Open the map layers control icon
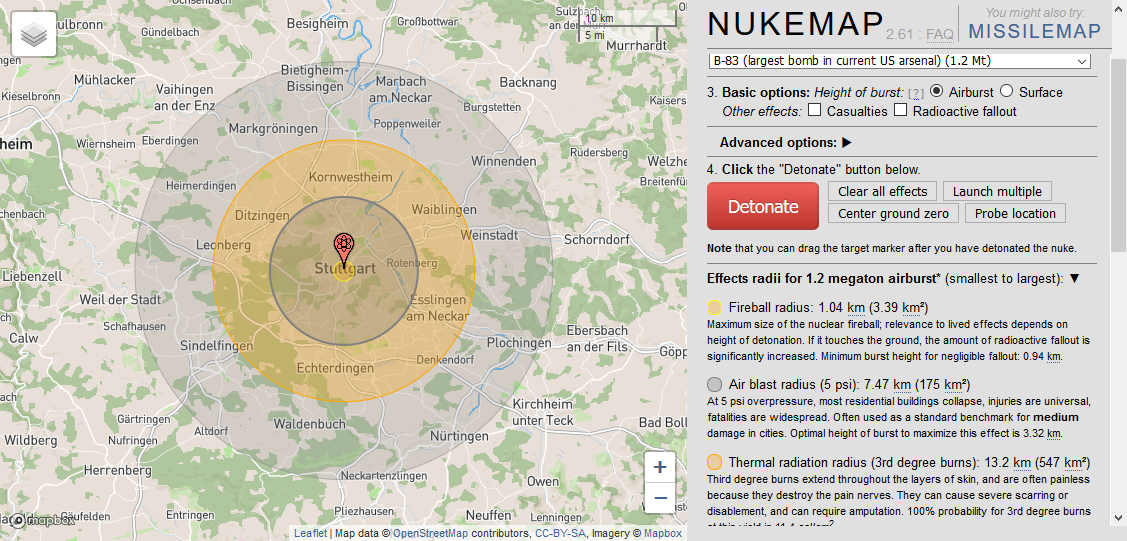 [34, 35]
